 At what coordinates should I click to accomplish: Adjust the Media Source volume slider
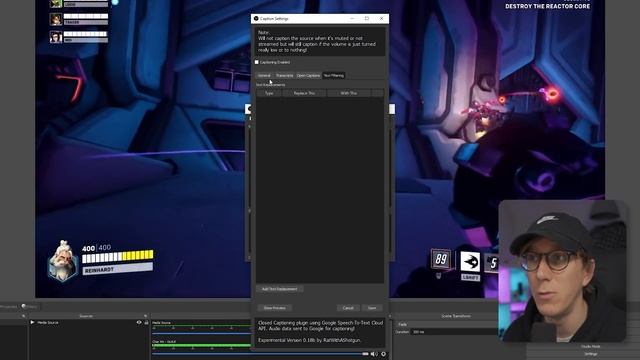pyautogui.click(x=202, y=333)
